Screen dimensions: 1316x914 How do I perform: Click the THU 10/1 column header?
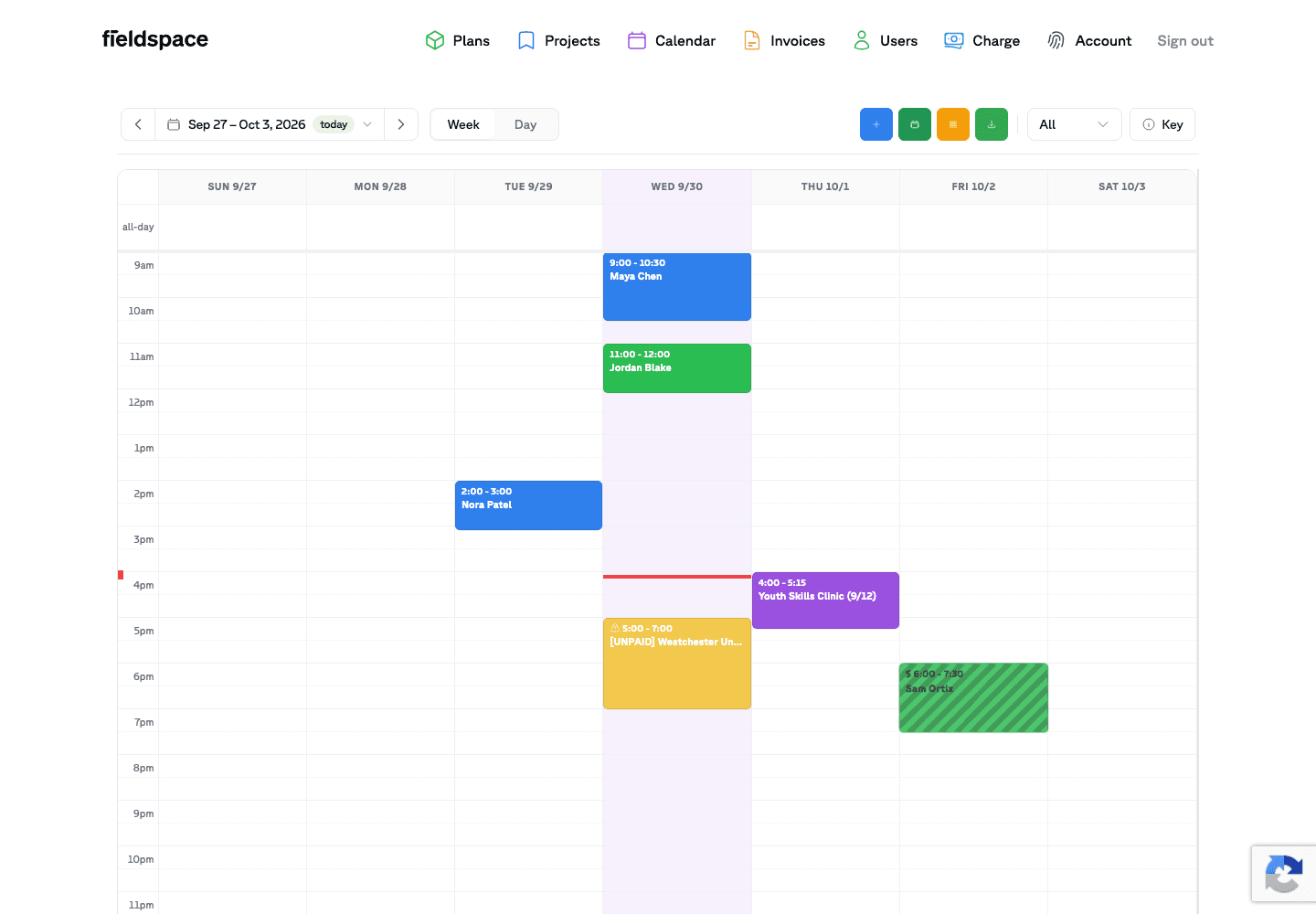825,186
